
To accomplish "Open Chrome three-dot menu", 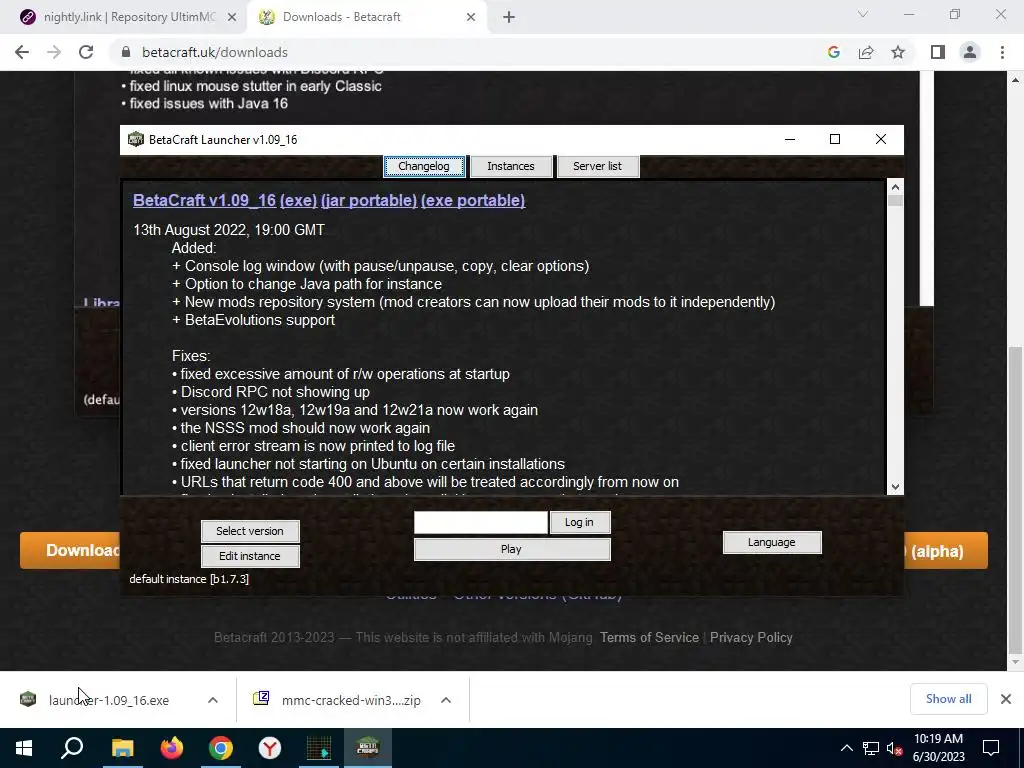I will (x=1002, y=52).
